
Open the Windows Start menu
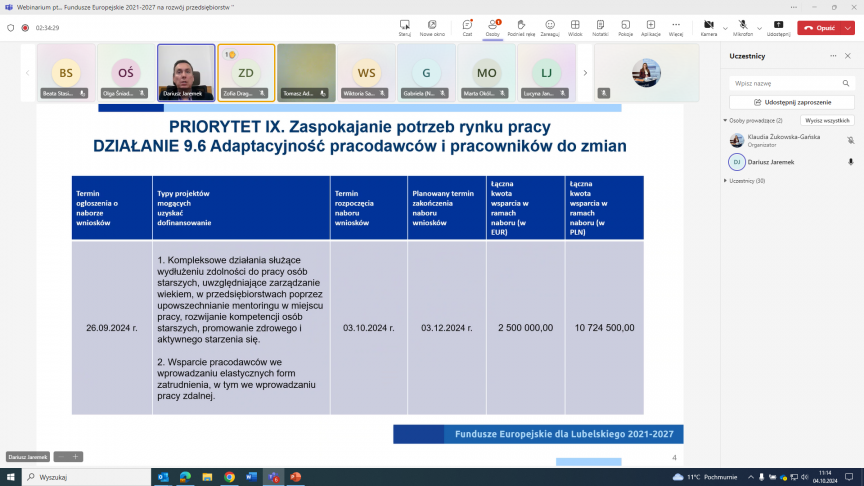(10, 477)
